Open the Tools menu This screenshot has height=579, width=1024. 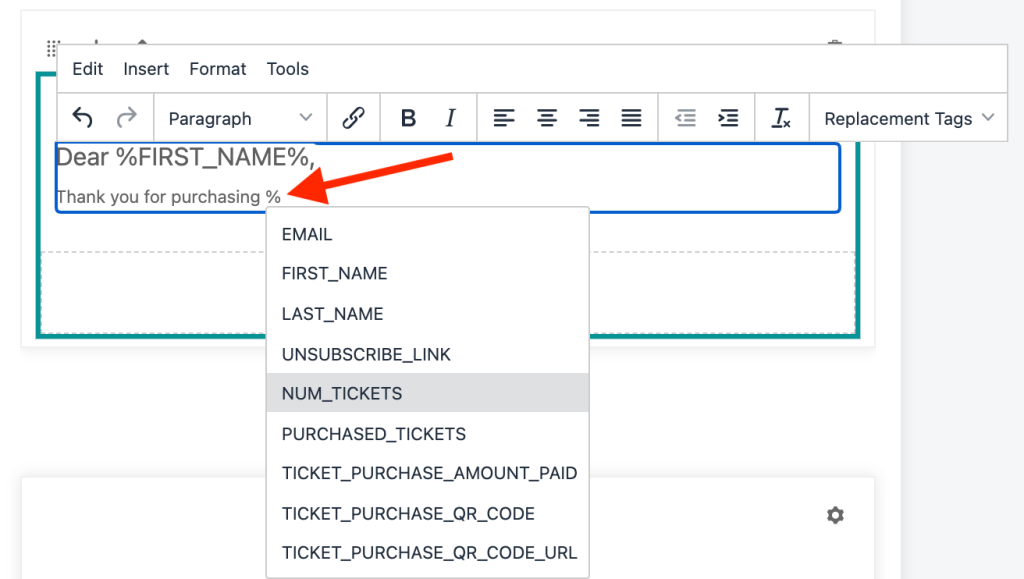287,69
